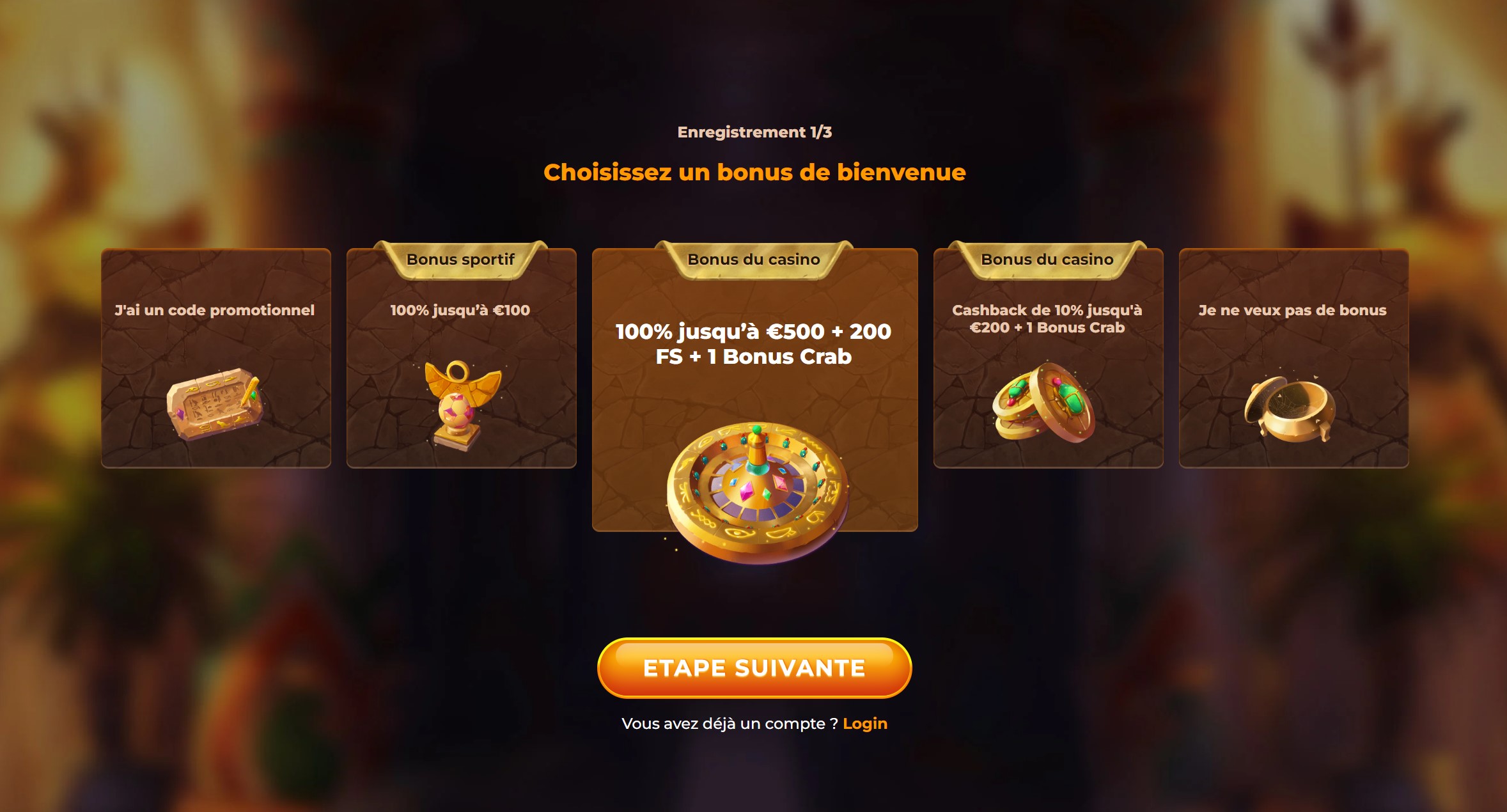Viewport: 1507px width, 812px height.
Task: Select the €500 + 200 FS casino bonus
Action: [754, 390]
